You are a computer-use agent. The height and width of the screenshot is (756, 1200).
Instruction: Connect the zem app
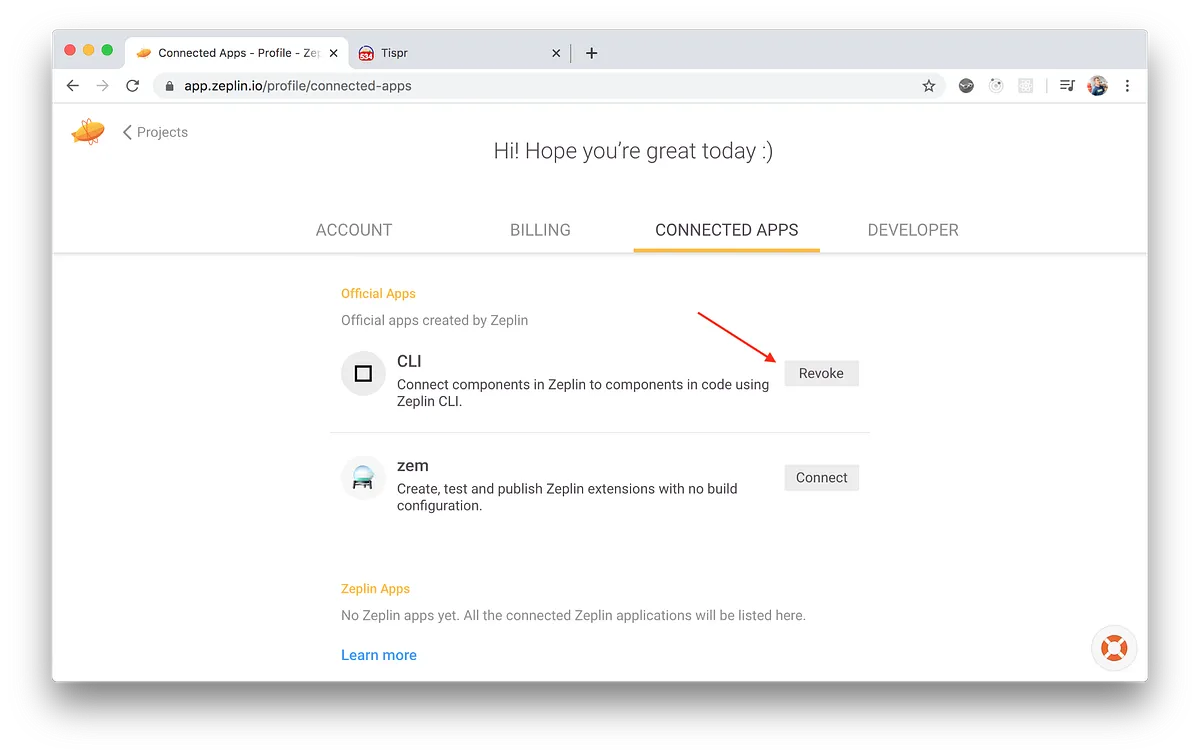pos(821,478)
